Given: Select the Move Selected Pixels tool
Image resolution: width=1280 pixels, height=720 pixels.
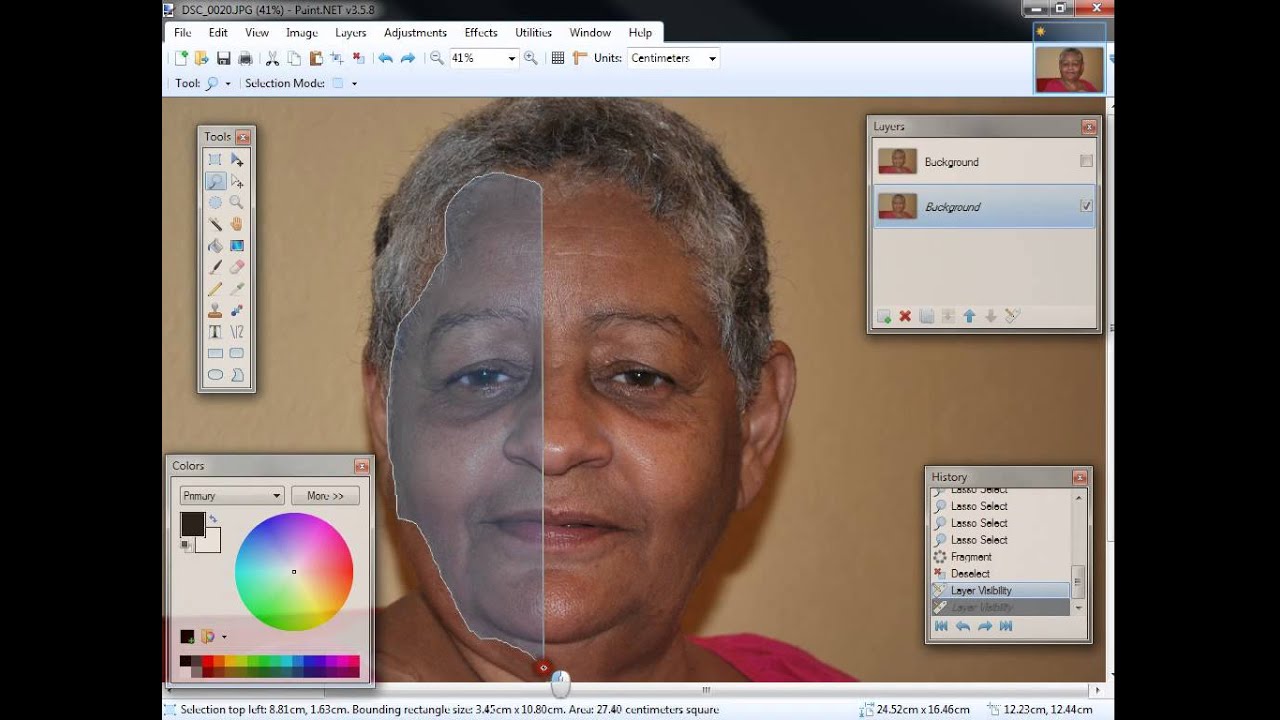Looking at the screenshot, I should pyautogui.click(x=237, y=159).
